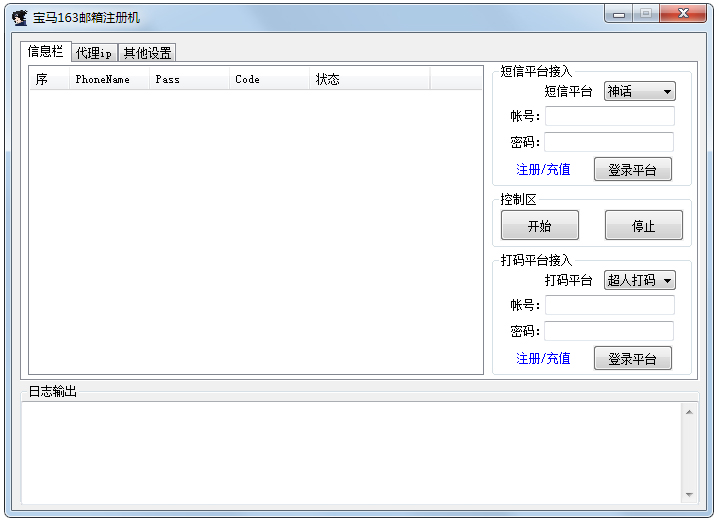Focus the 帐号 field under 短信平台接入

609,116
